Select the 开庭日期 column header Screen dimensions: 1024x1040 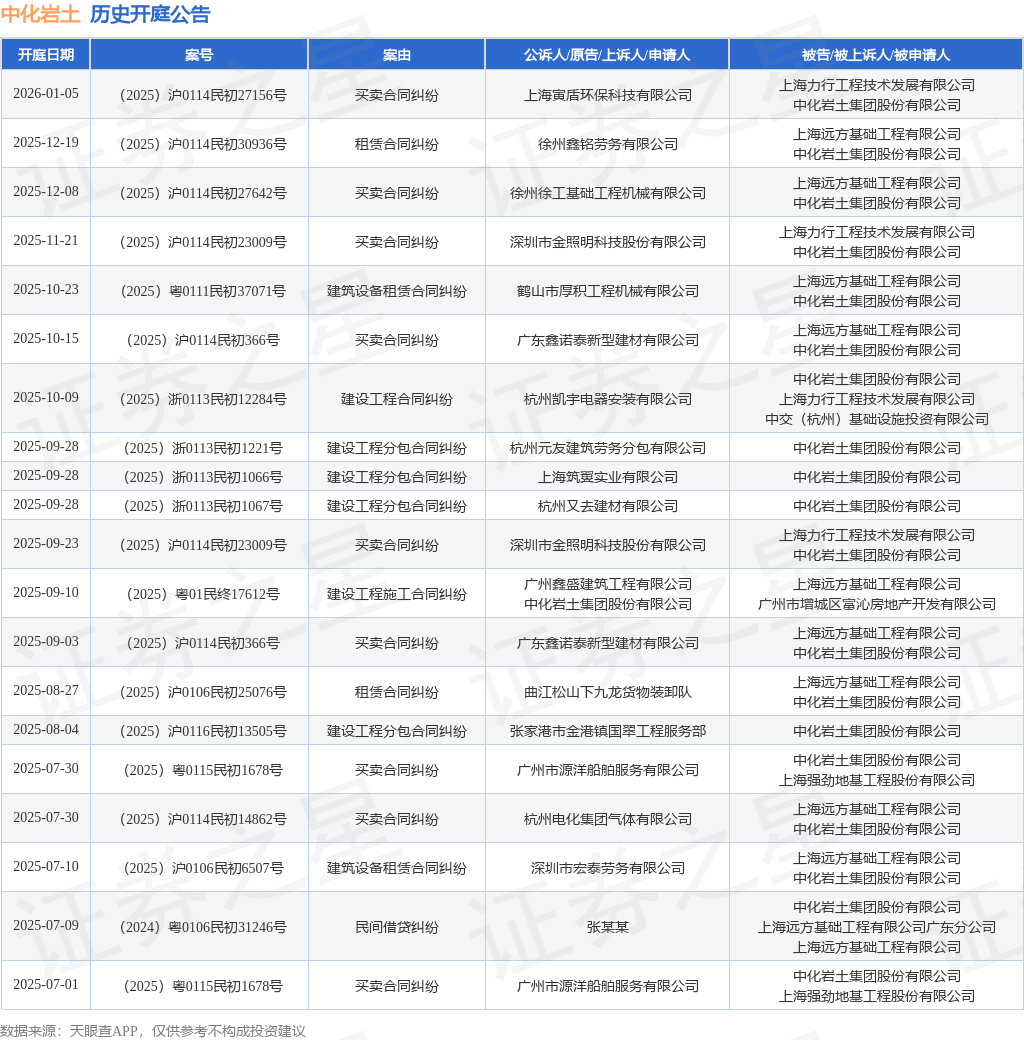[46, 55]
